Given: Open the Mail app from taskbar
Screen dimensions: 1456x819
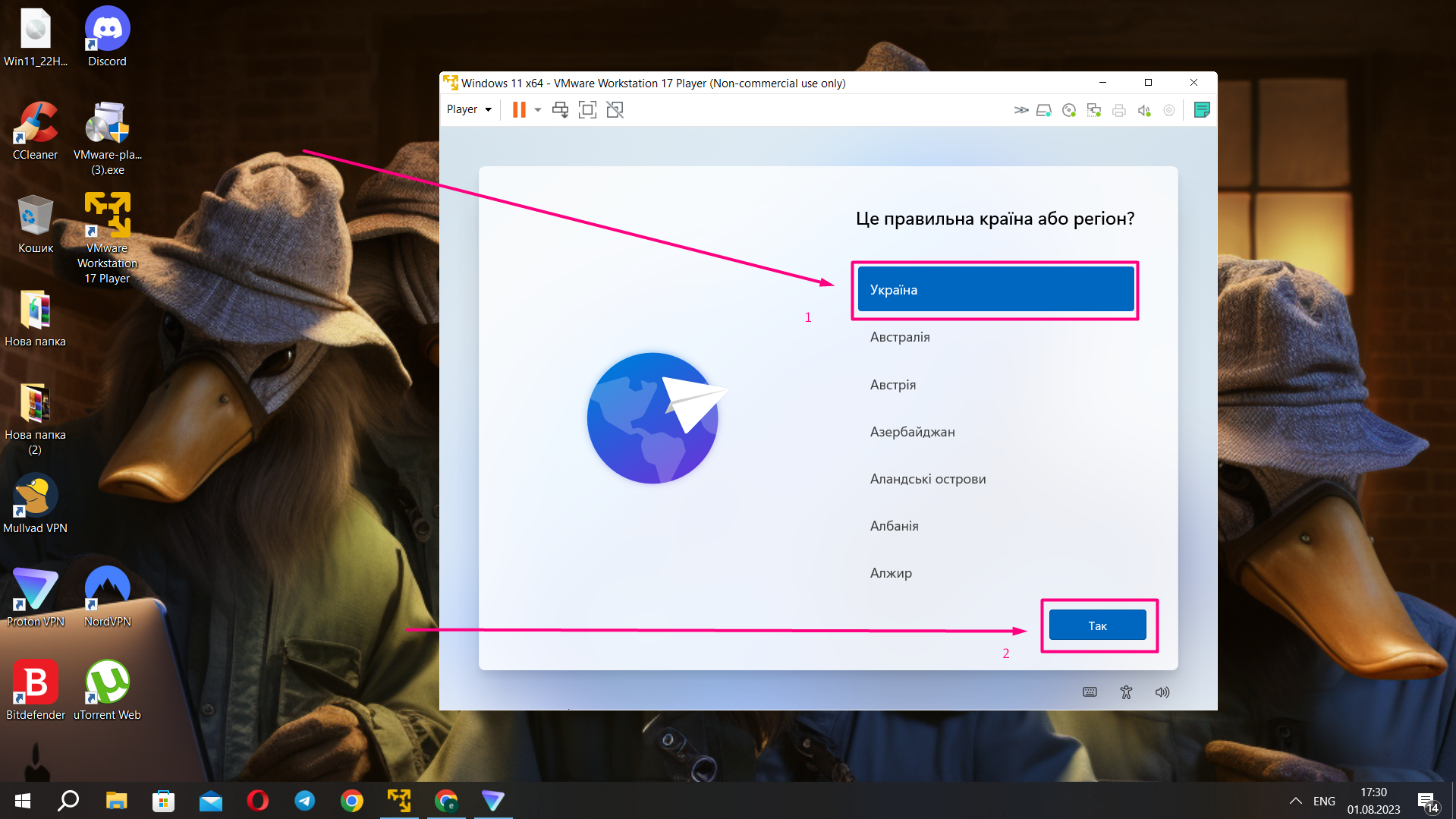Looking at the screenshot, I should point(210,801).
